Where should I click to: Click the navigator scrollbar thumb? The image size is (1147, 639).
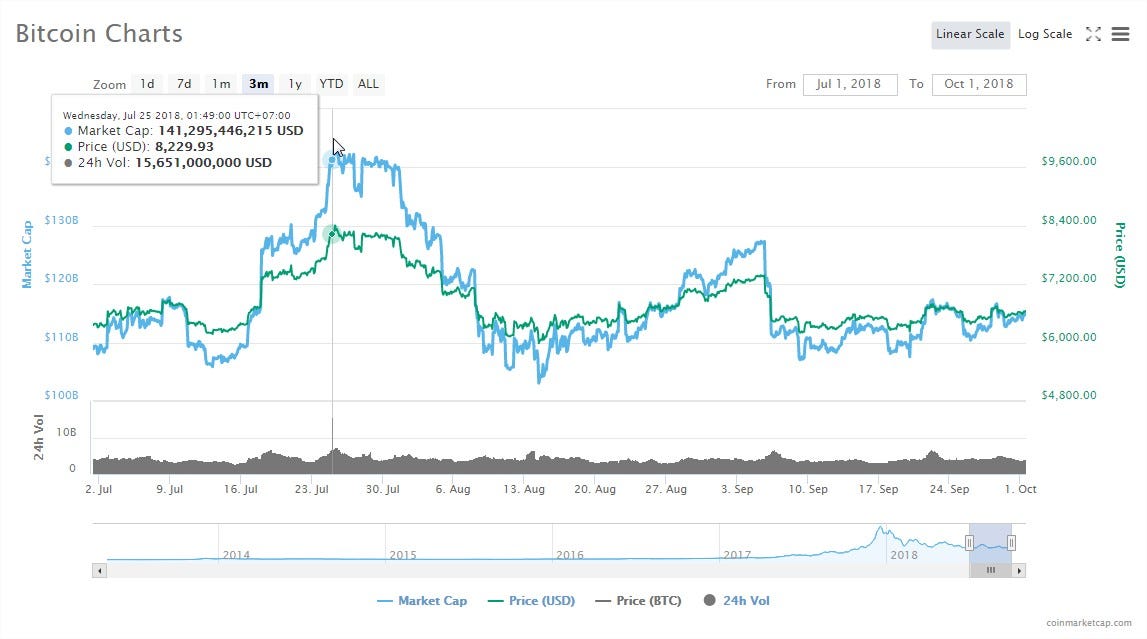coord(990,570)
